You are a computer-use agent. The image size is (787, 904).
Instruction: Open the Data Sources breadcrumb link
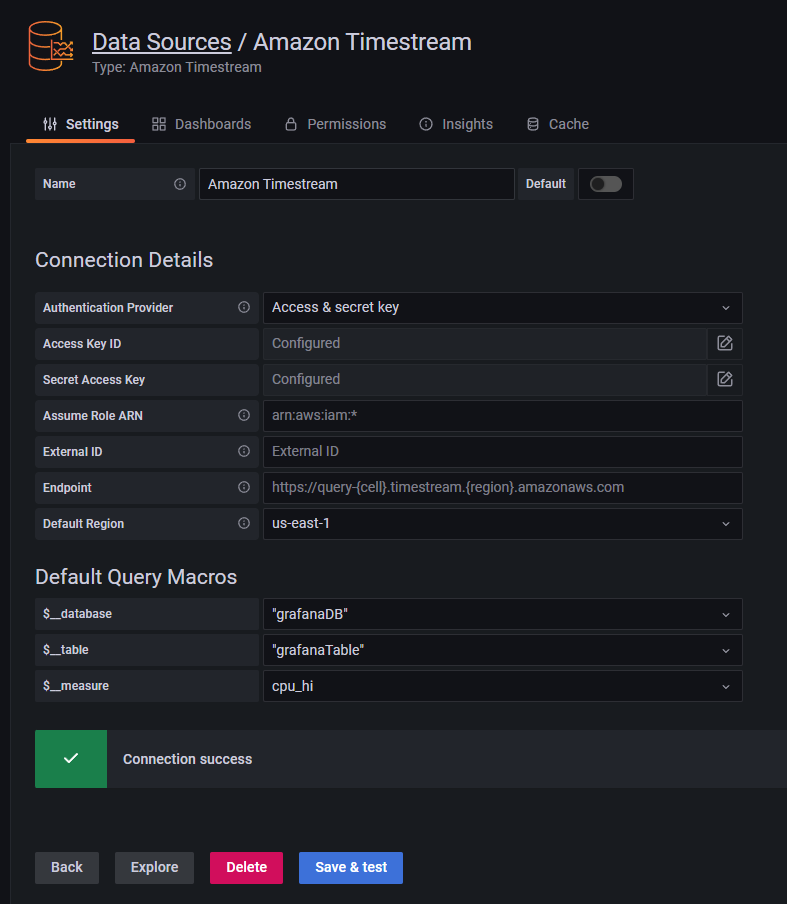coord(161,42)
